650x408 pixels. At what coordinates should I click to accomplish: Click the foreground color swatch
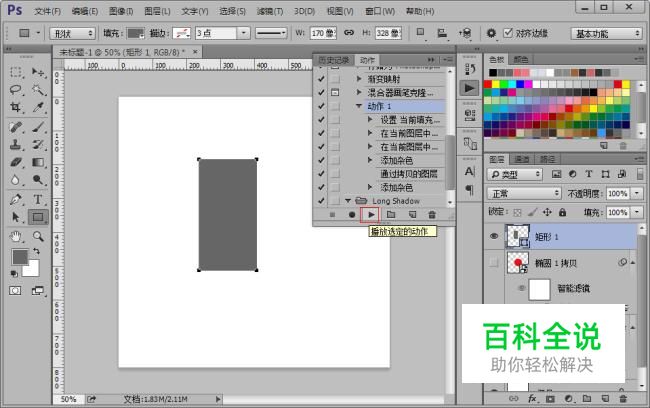[x=19, y=257]
